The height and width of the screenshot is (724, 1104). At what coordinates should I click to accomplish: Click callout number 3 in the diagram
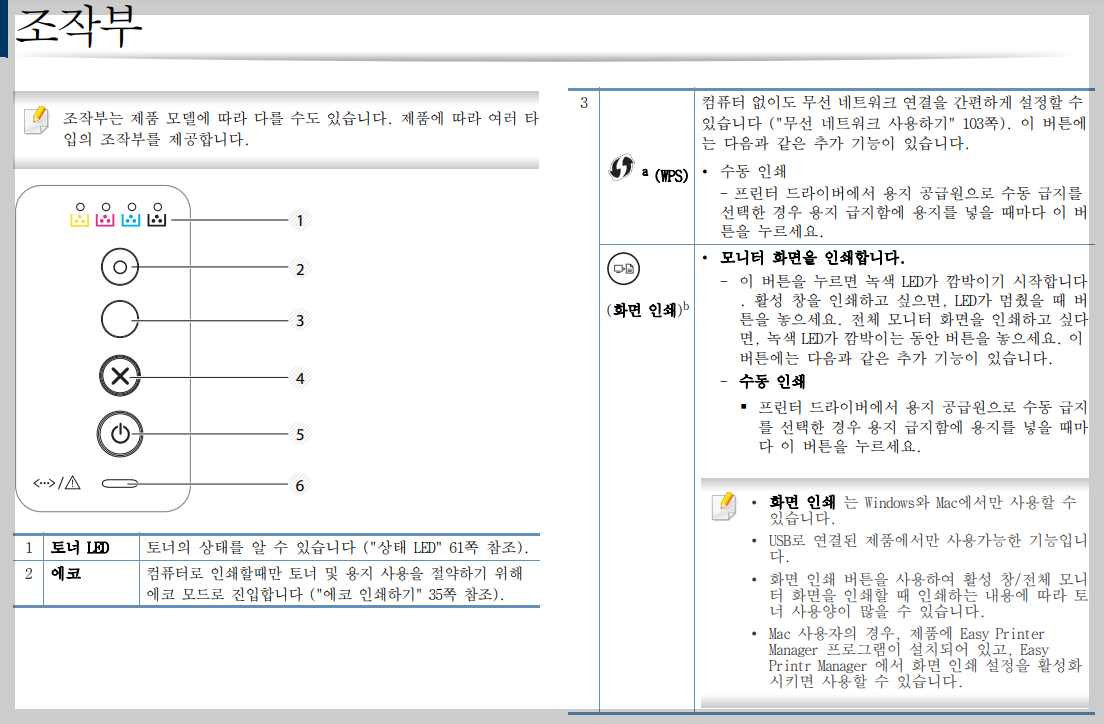pyautogui.click(x=300, y=320)
